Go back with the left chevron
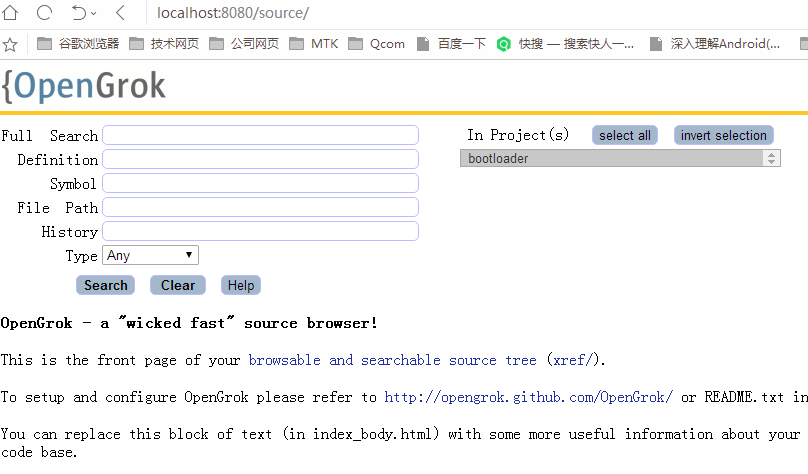 (x=121, y=12)
